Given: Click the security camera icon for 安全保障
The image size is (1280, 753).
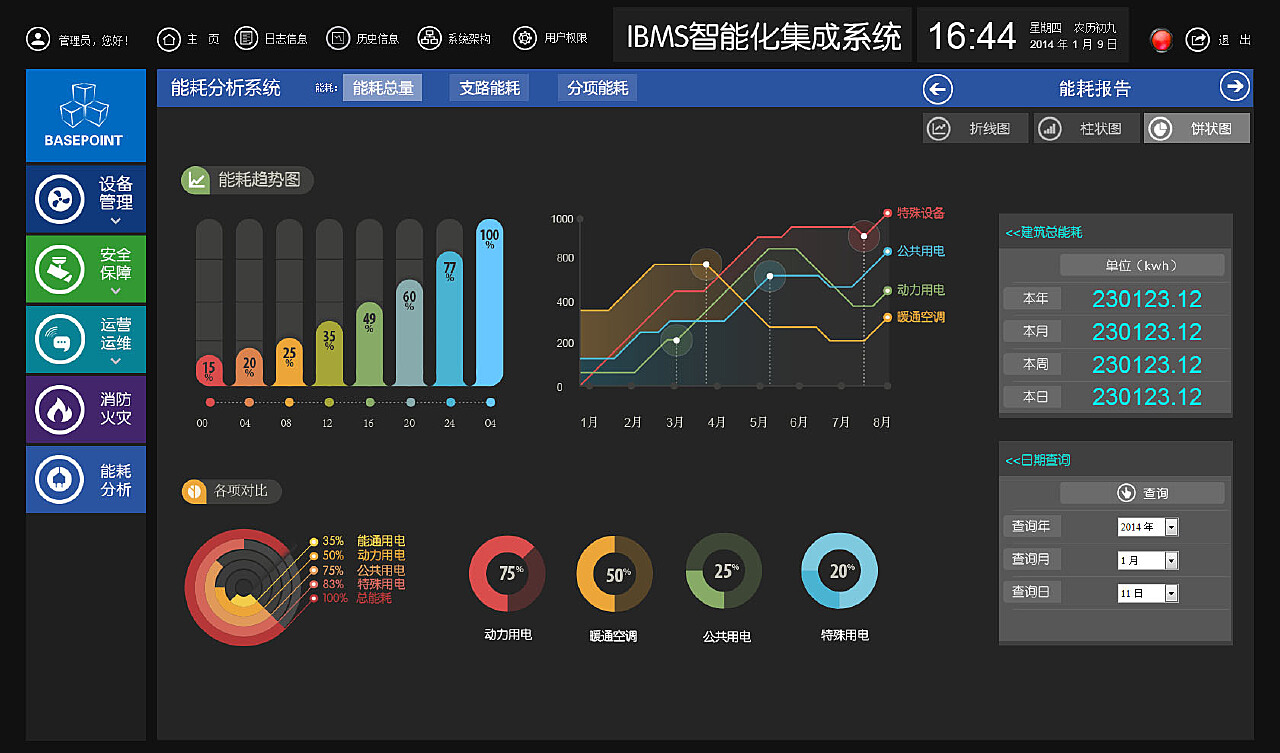Looking at the screenshot, I should 60,269.
